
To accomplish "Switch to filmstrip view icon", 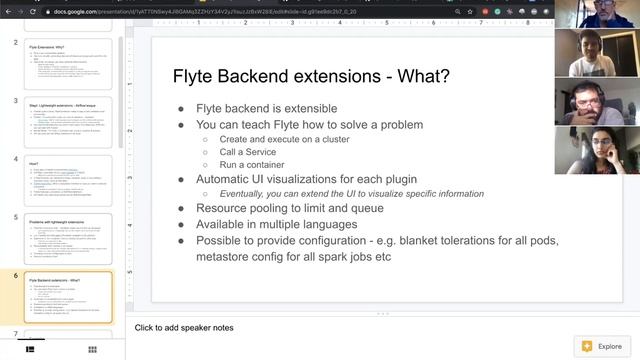I will (x=30, y=349).
